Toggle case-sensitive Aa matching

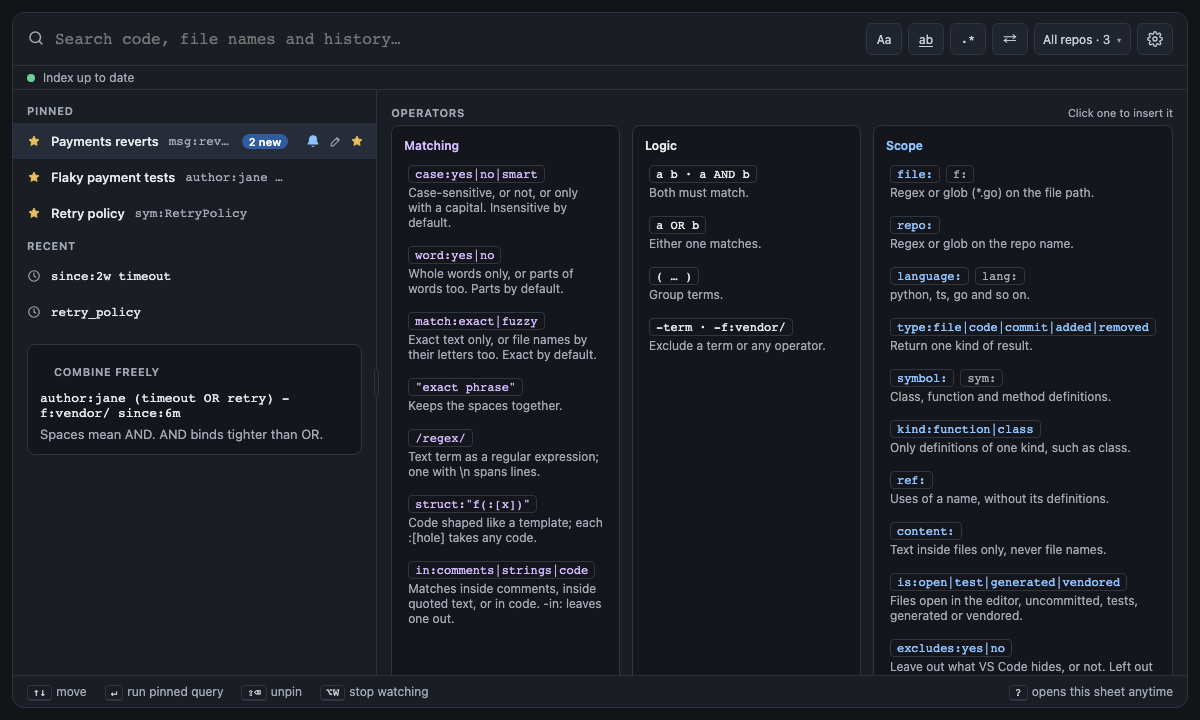884,39
